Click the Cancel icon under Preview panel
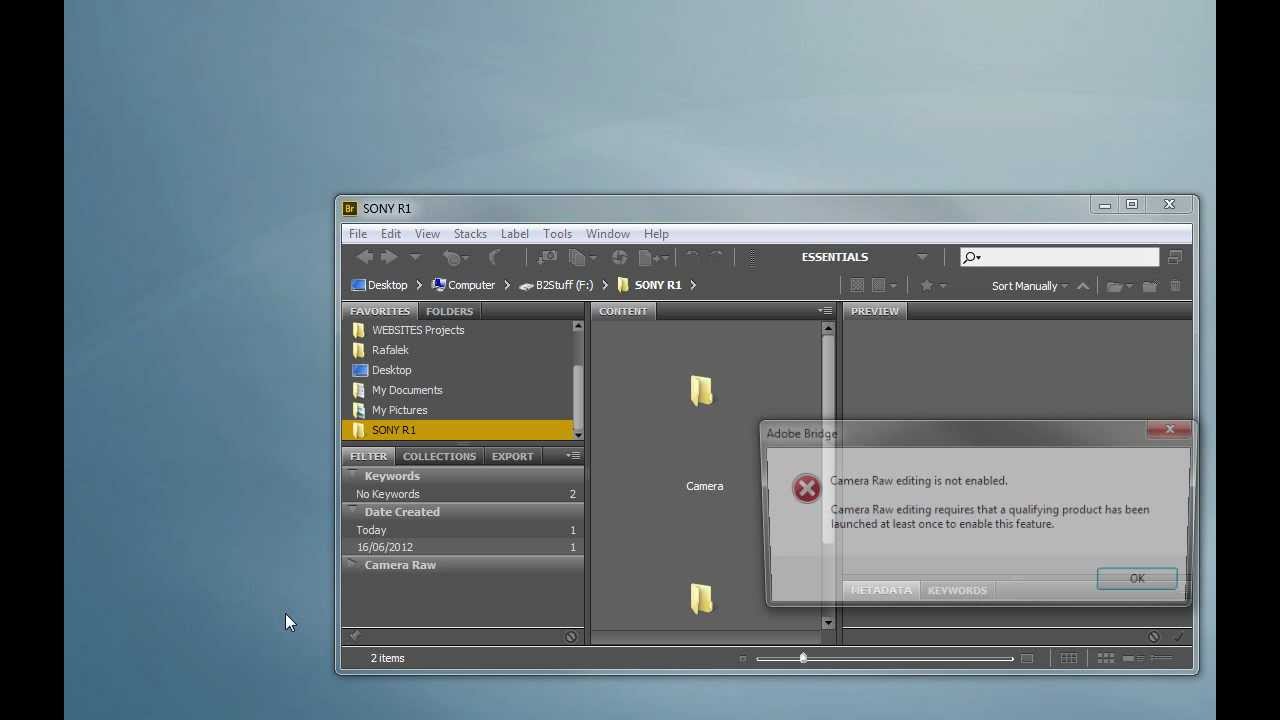 (1154, 636)
